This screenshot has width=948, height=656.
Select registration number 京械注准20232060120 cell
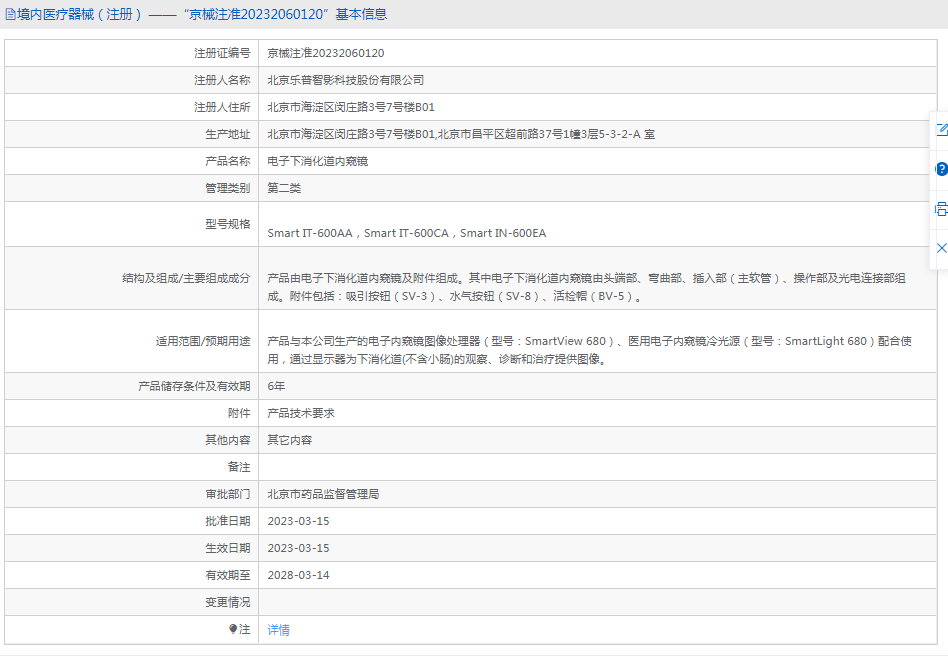pyautogui.click(x=597, y=53)
